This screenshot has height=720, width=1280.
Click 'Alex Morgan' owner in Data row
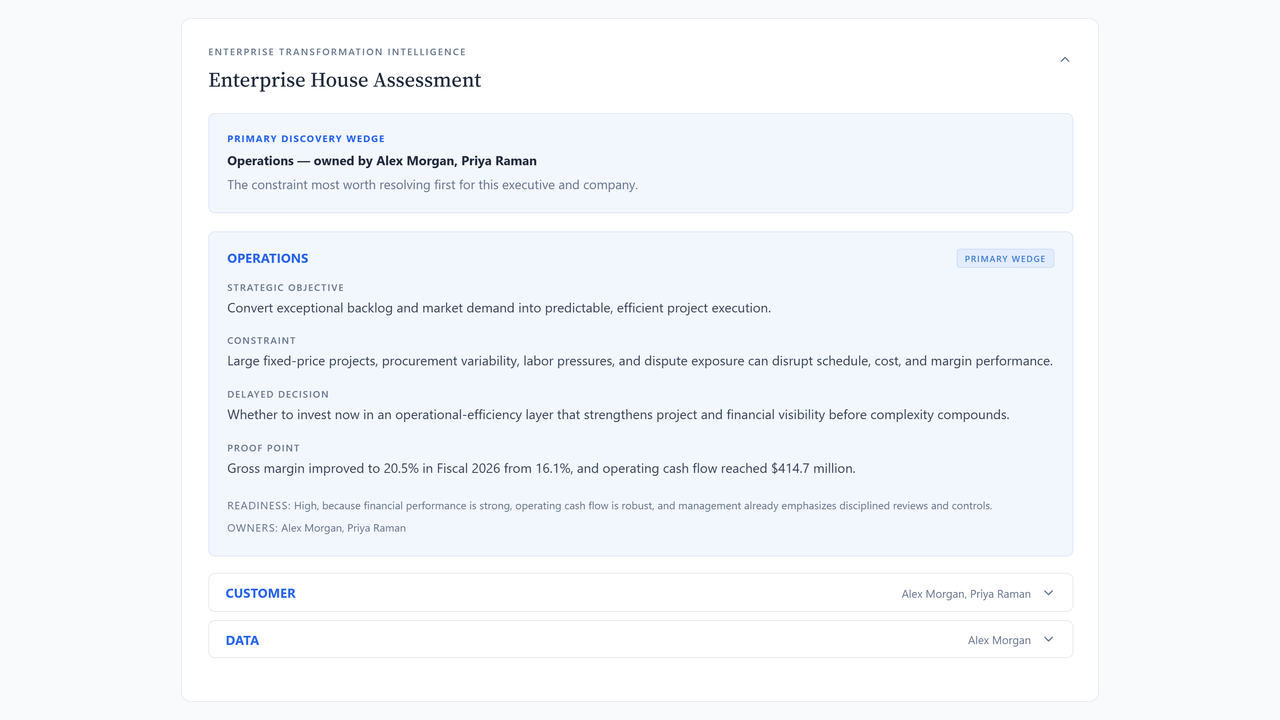[999, 640]
